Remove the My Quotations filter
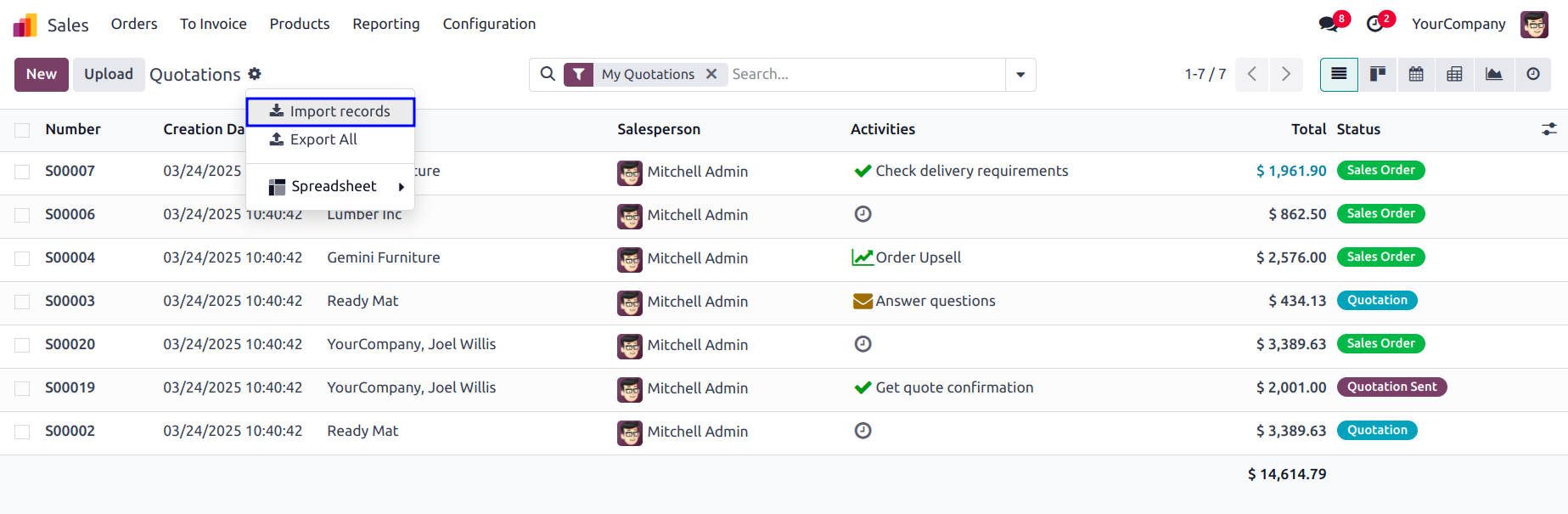 (x=711, y=75)
